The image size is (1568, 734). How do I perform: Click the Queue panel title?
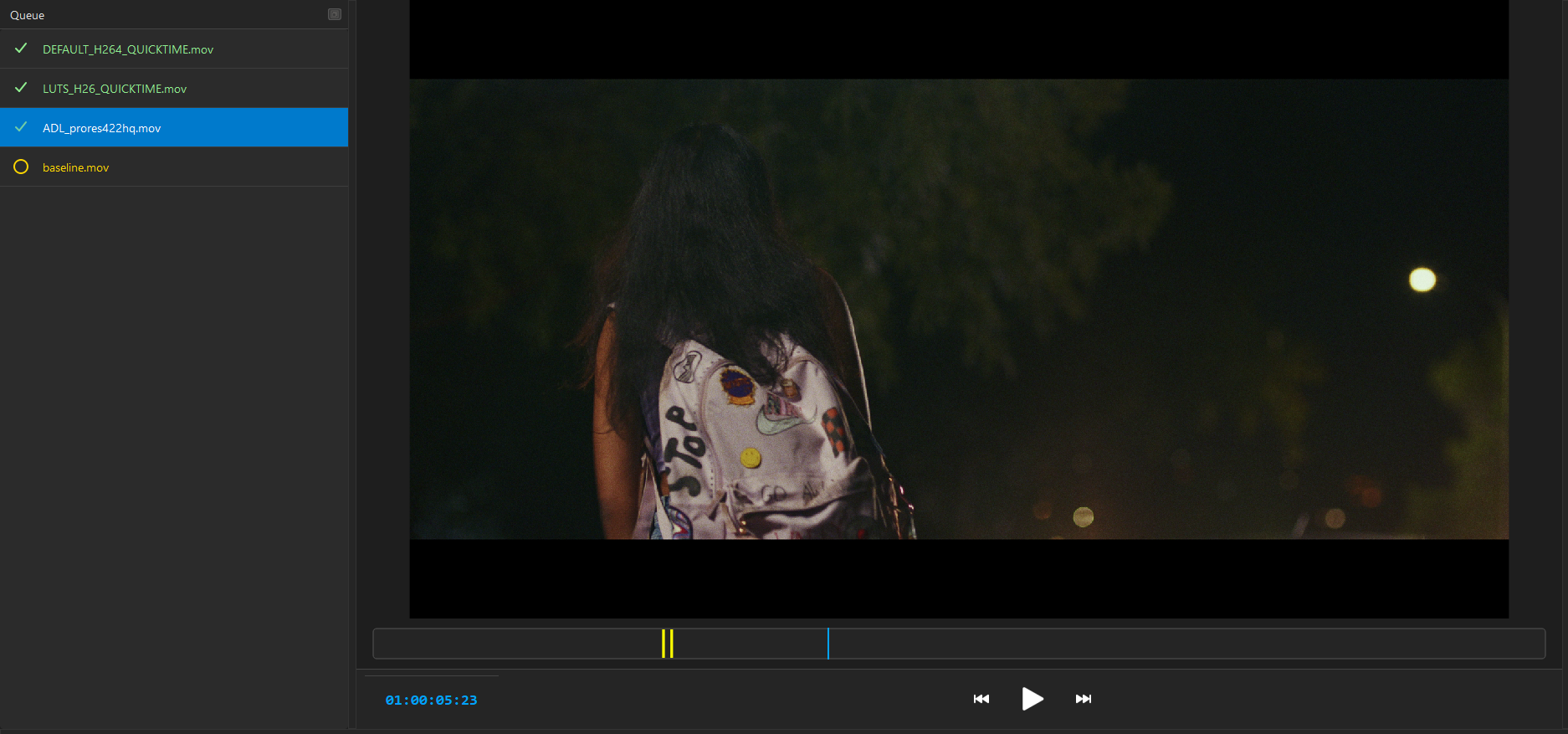[x=28, y=15]
